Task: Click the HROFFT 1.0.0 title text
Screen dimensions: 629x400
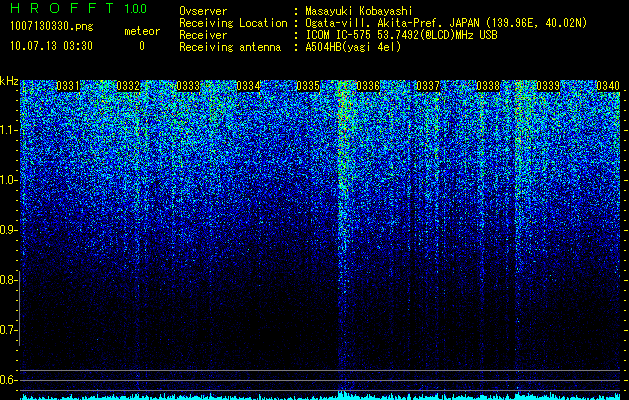Action: [78, 8]
